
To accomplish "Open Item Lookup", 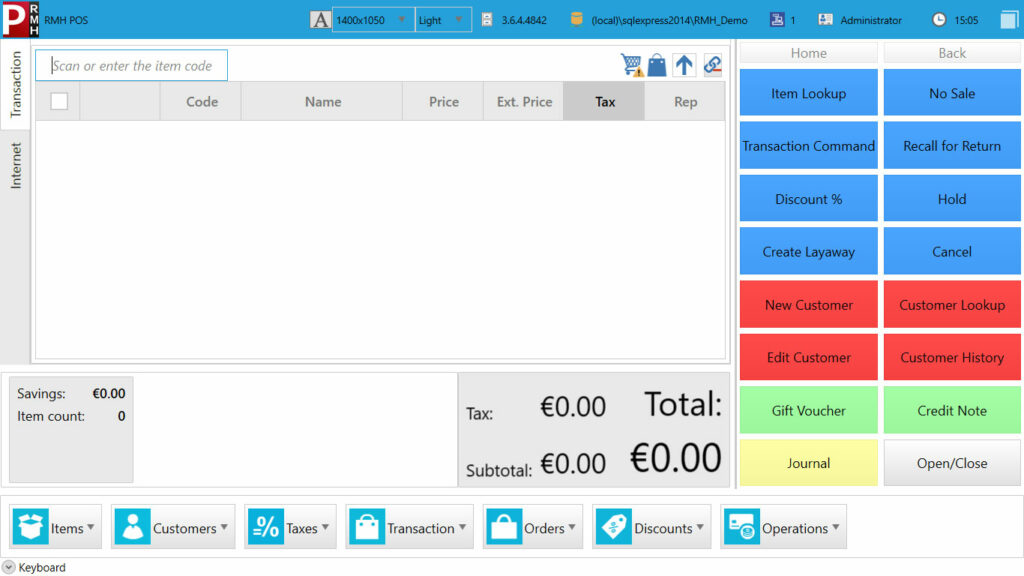I will click(808, 93).
